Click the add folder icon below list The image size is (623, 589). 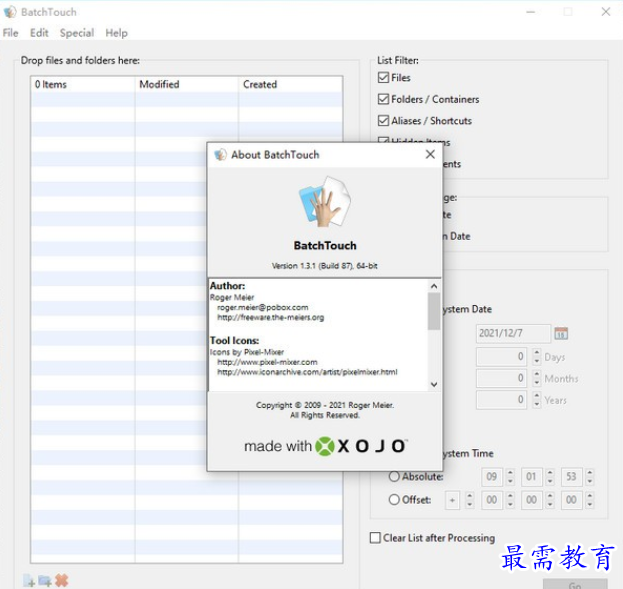click(x=45, y=581)
